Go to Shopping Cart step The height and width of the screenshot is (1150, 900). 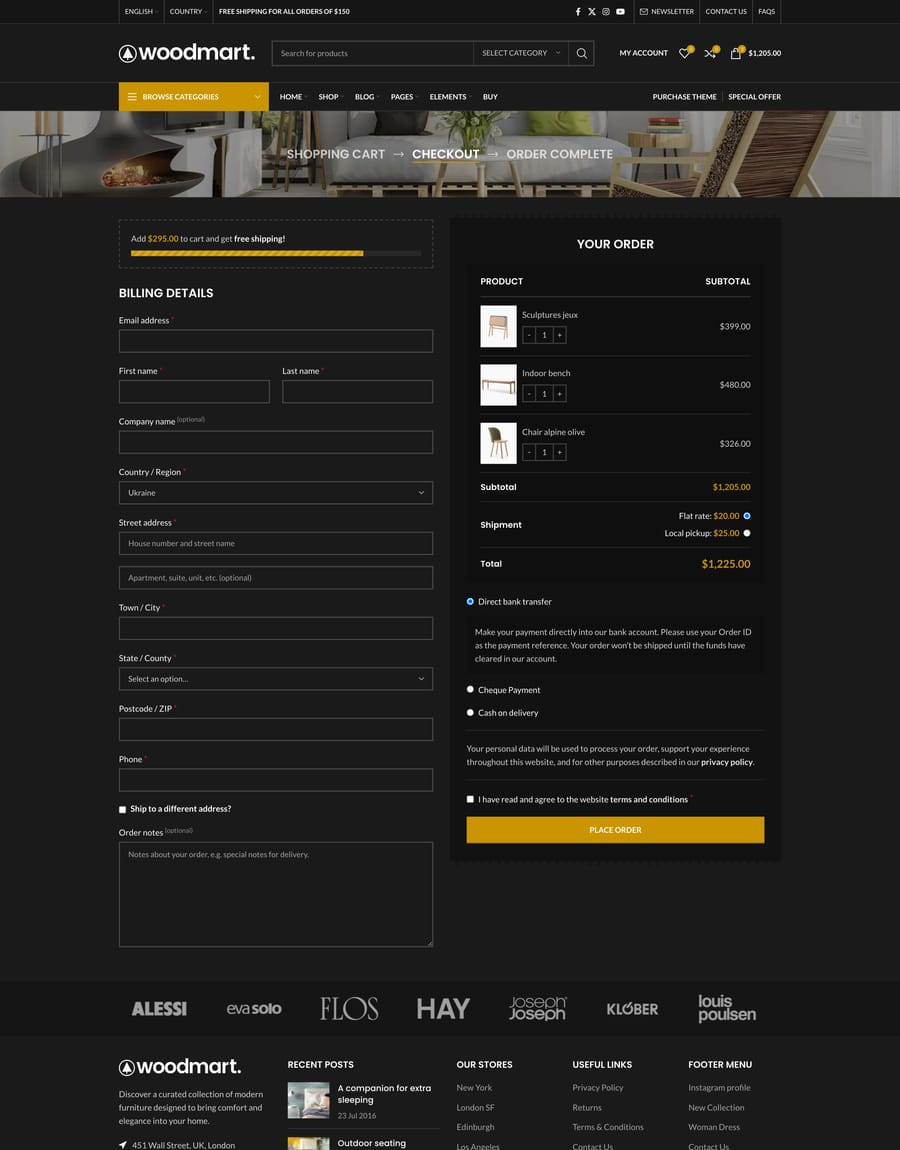coord(335,154)
